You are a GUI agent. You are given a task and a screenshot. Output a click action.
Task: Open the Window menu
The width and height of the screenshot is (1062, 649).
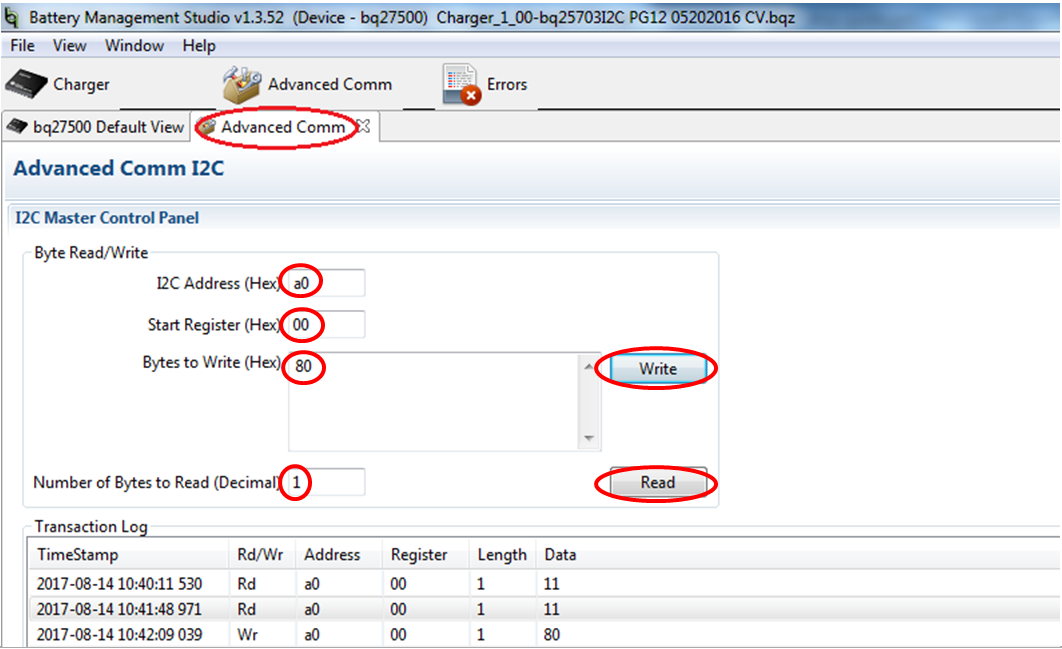coord(134,45)
